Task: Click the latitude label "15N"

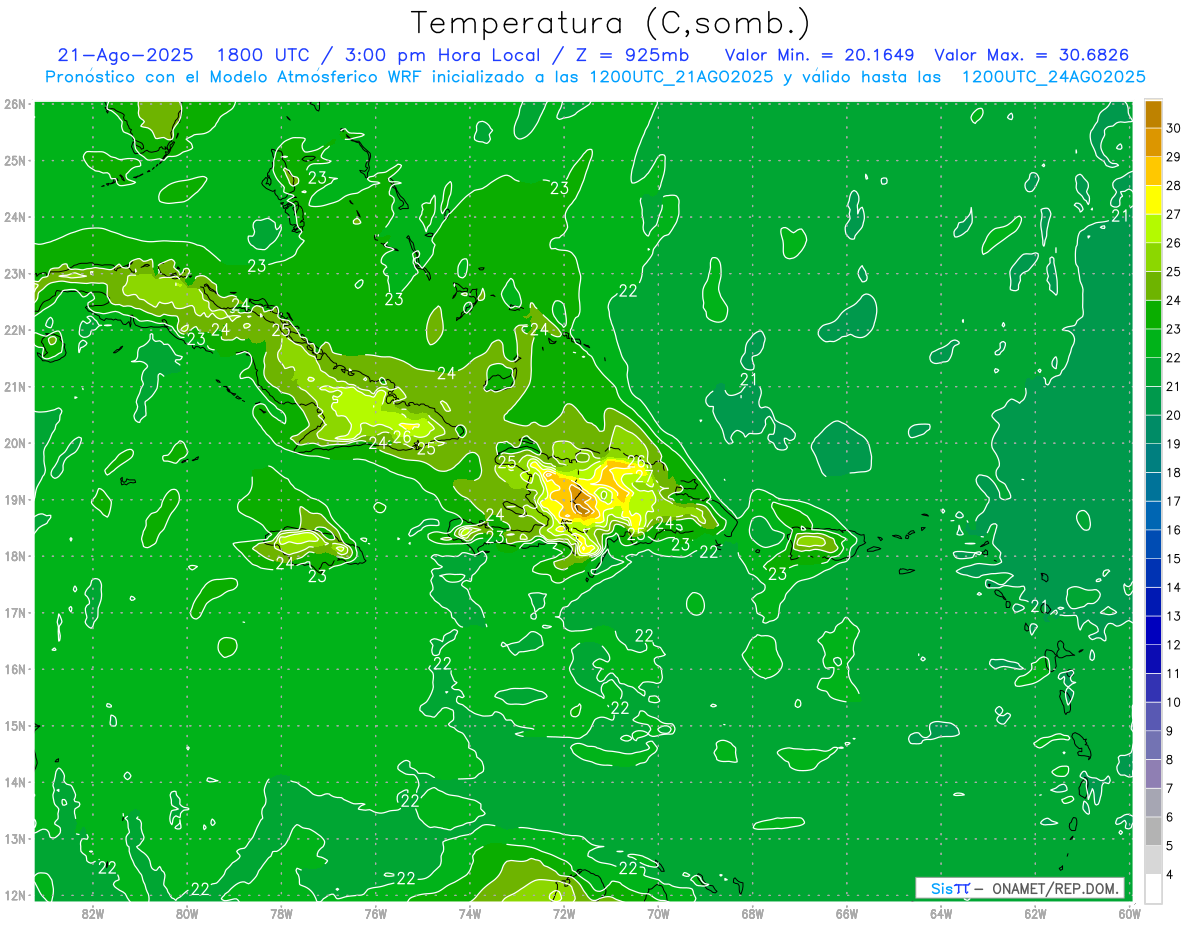Action: coord(15,725)
